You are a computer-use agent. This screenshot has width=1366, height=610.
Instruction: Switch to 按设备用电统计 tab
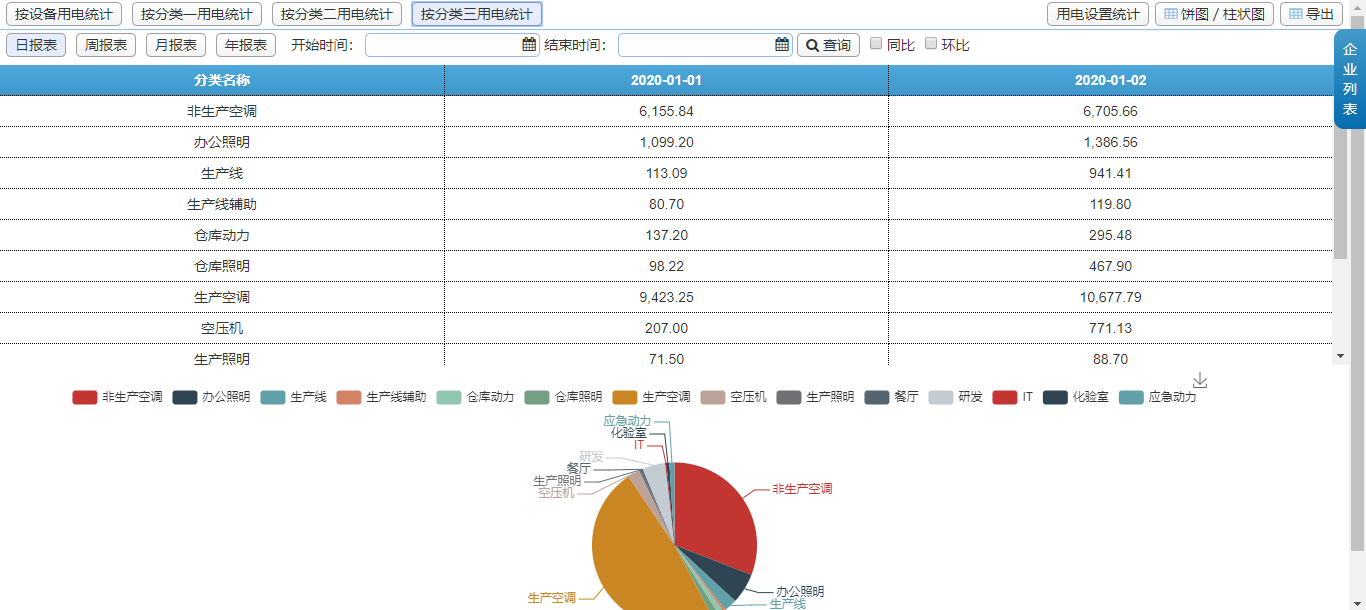pyautogui.click(x=64, y=14)
